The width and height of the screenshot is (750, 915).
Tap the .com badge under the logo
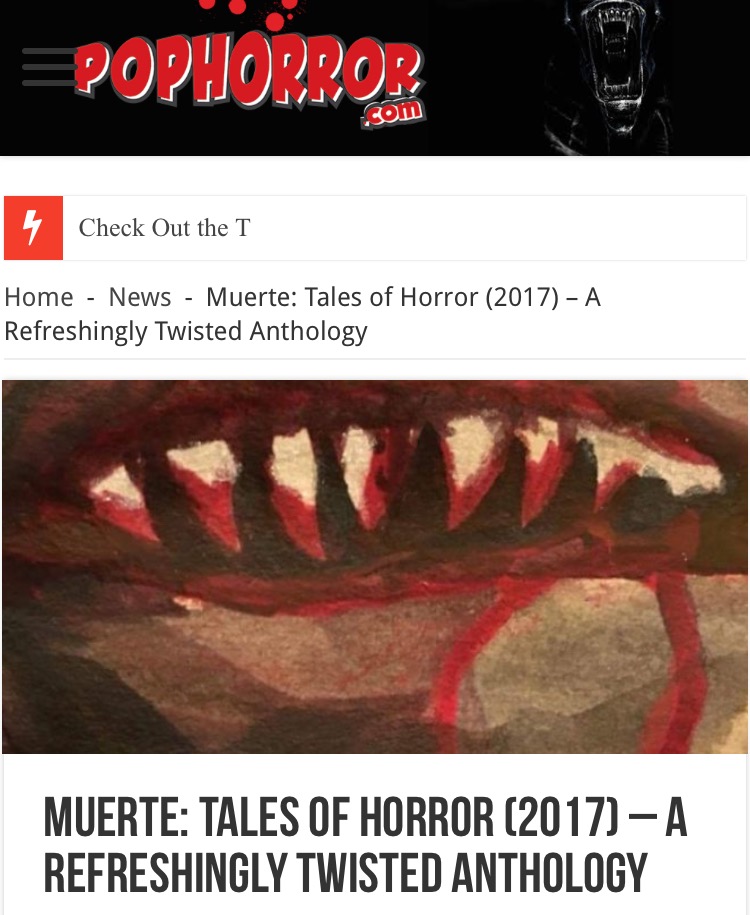(393, 113)
